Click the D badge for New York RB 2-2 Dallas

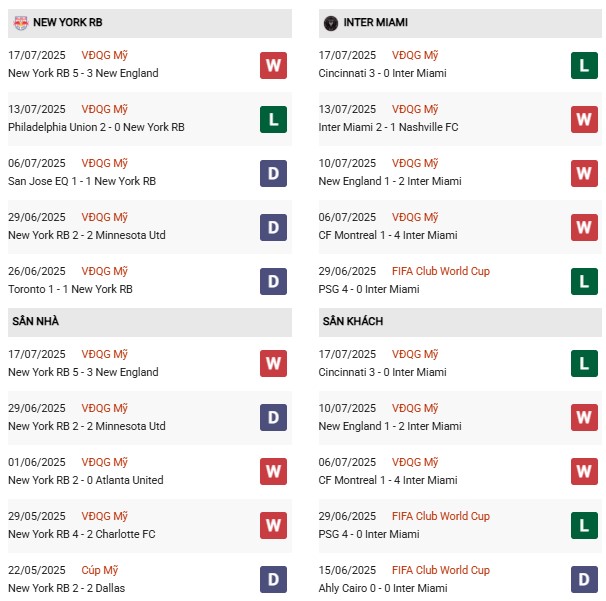(x=273, y=580)
